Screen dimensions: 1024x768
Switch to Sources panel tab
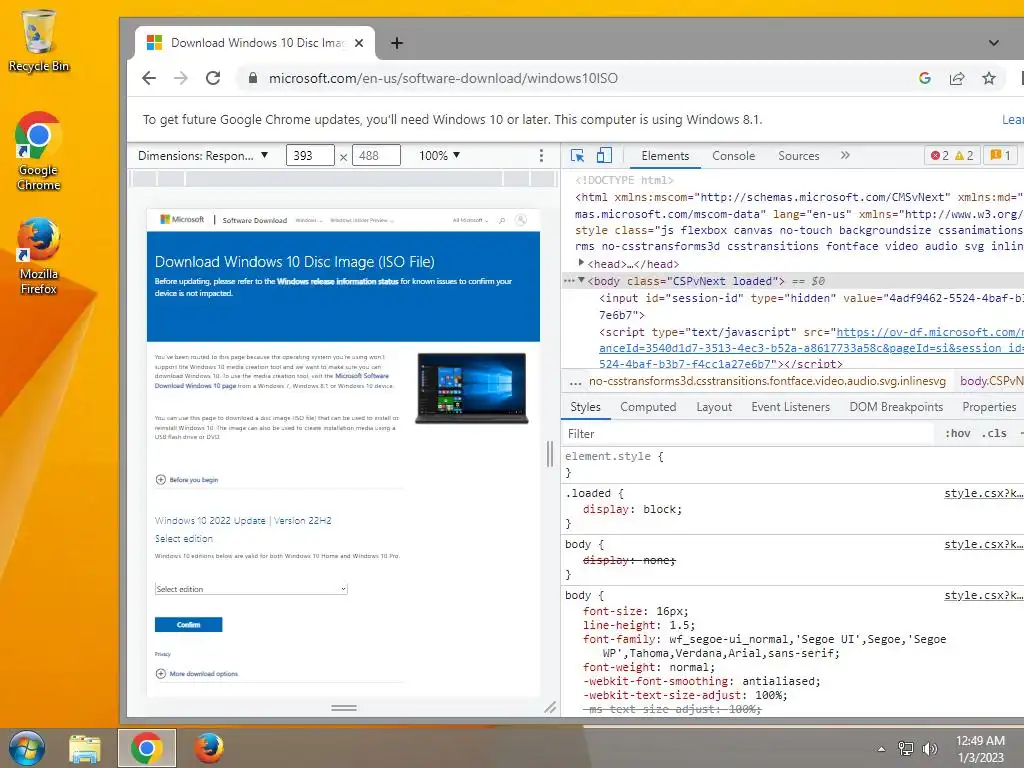tap(798, 155)
